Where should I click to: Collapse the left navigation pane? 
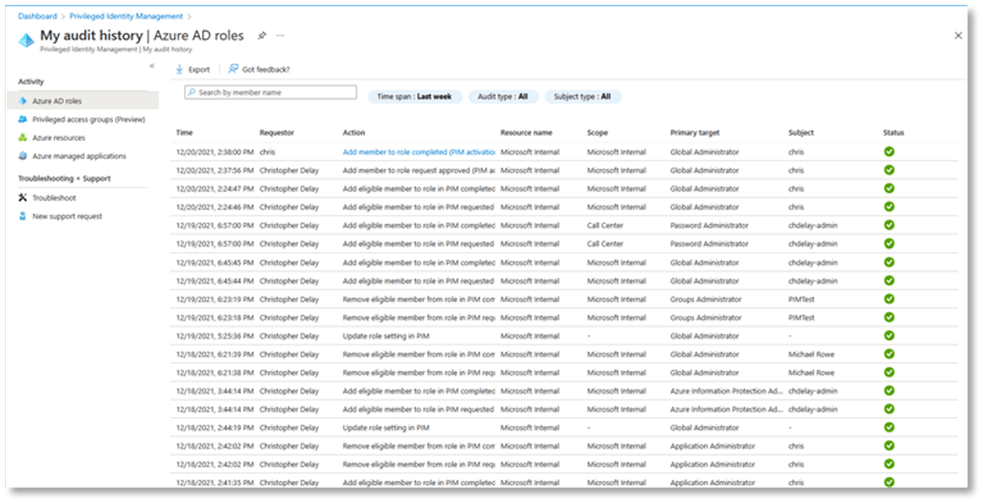pos(152,66)
